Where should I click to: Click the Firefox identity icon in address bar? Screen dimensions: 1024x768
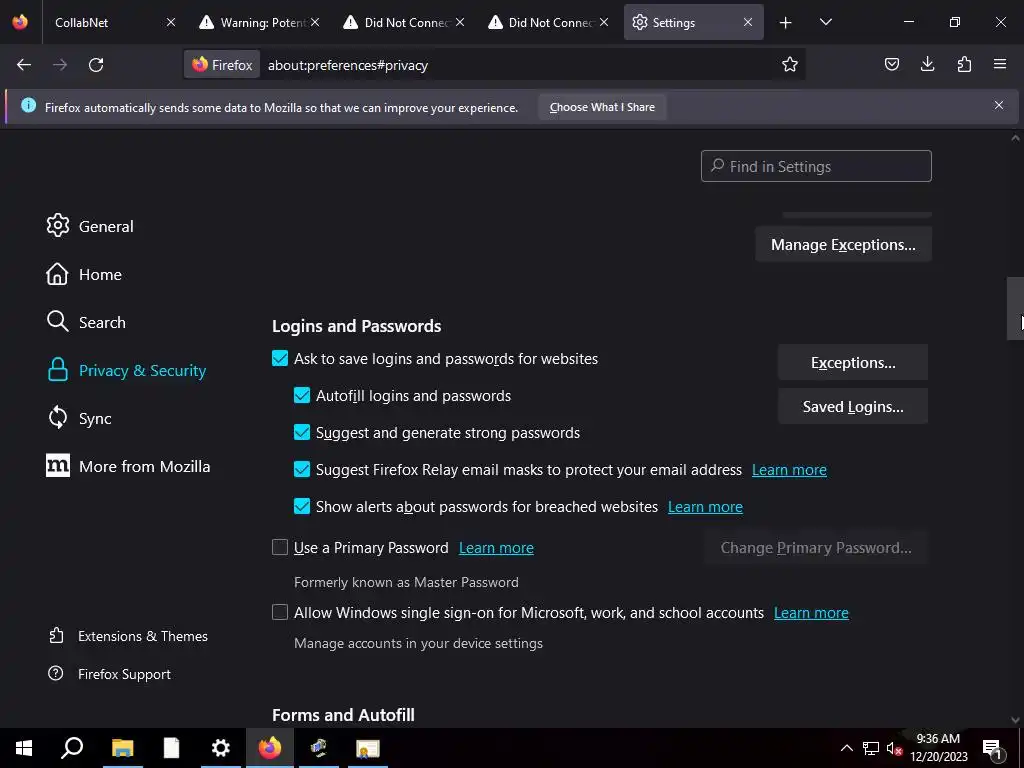point(222,65)
